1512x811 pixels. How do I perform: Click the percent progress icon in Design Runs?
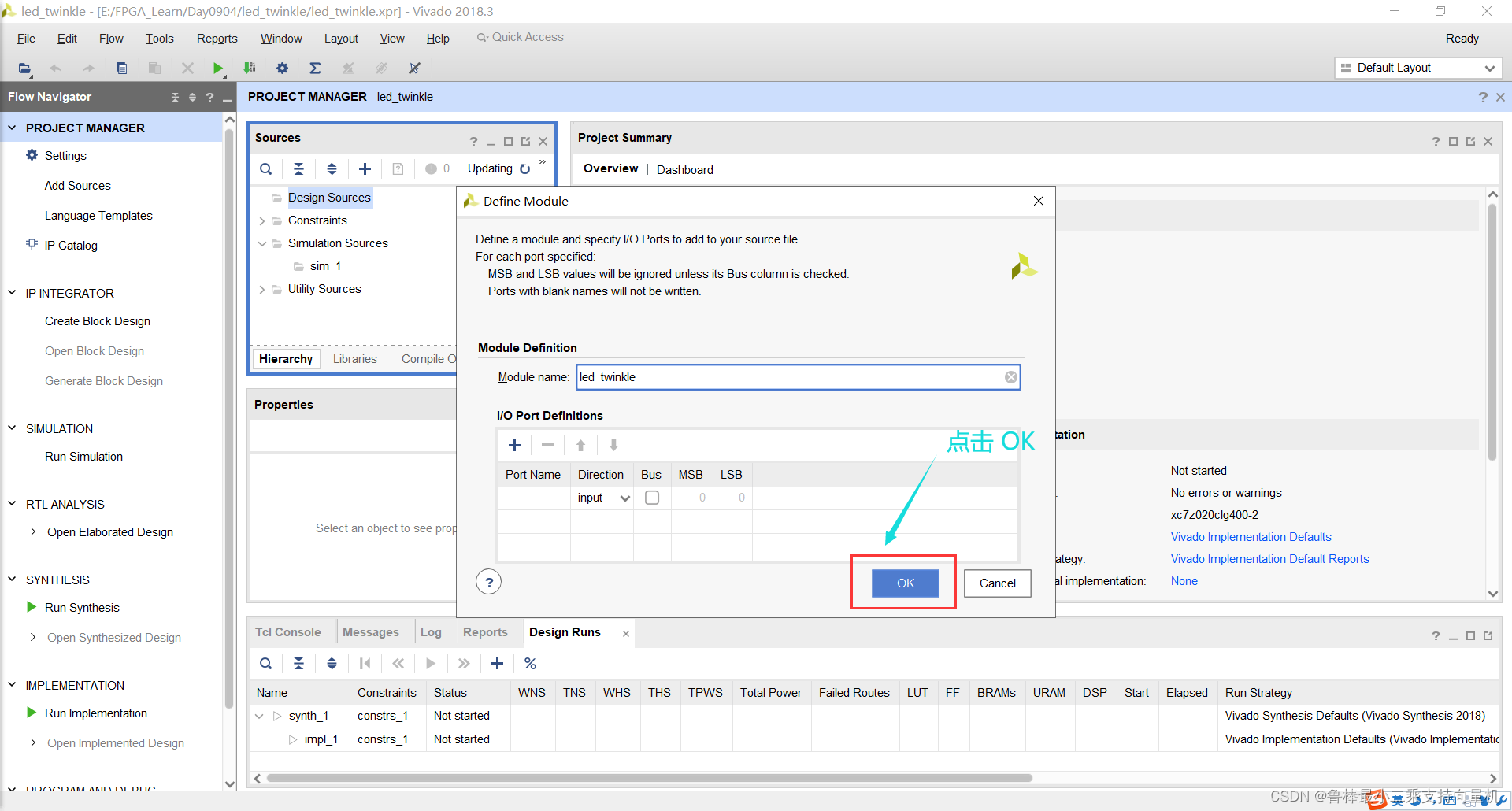pos(530,664)
